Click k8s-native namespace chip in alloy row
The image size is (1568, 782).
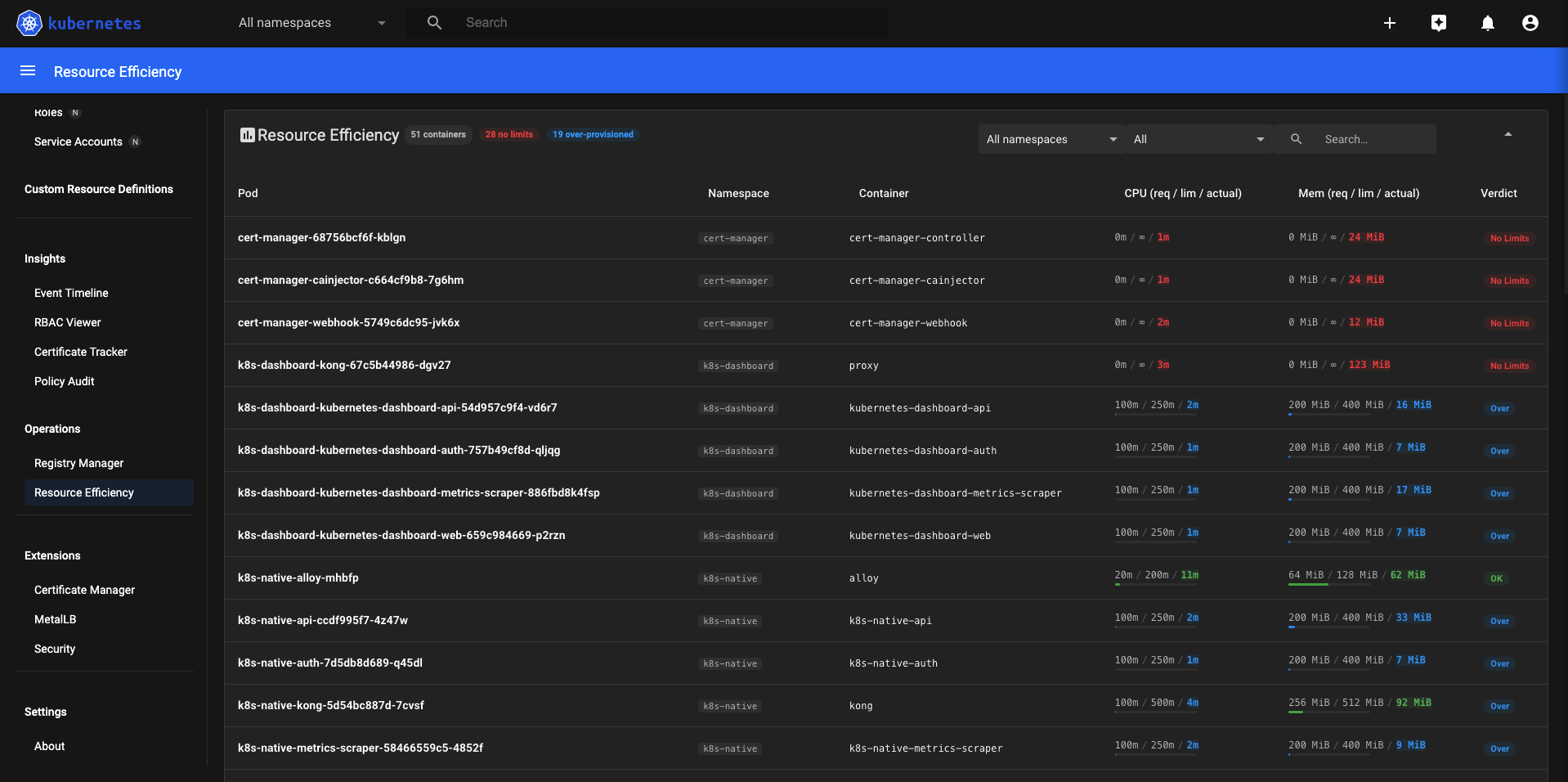point(730,578)
